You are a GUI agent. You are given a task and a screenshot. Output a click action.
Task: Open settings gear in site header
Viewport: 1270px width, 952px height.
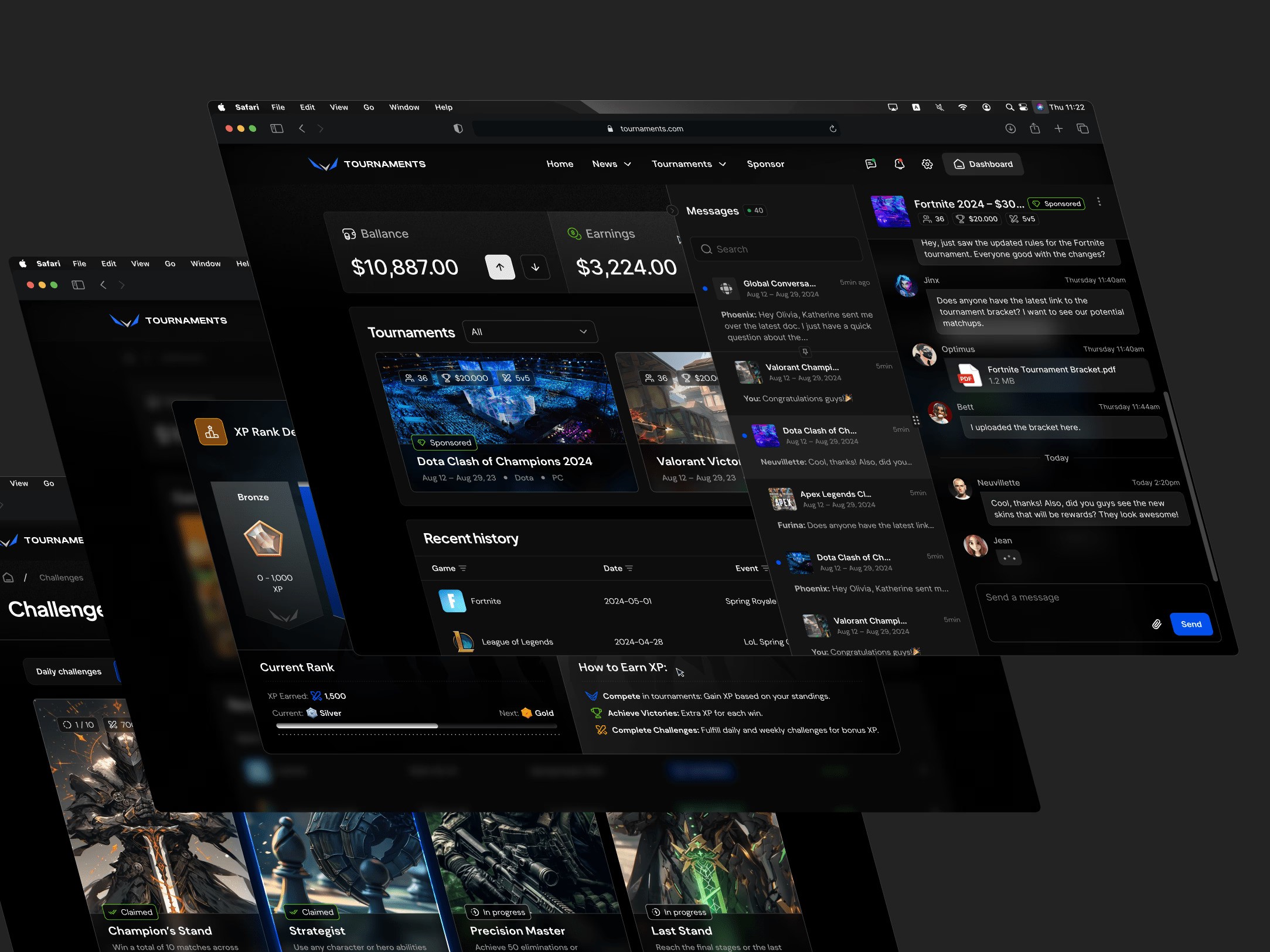pos(927,164)
